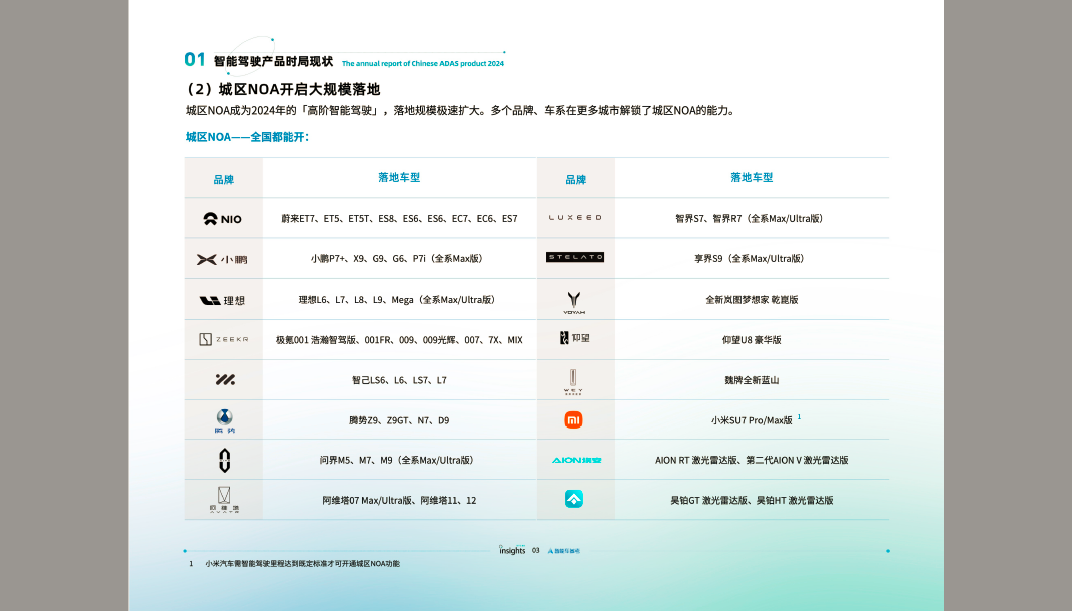1072x611 pixels.
Task: Click the 小鹏P7+、X9、G9 models cell
Action: point(399,258)
